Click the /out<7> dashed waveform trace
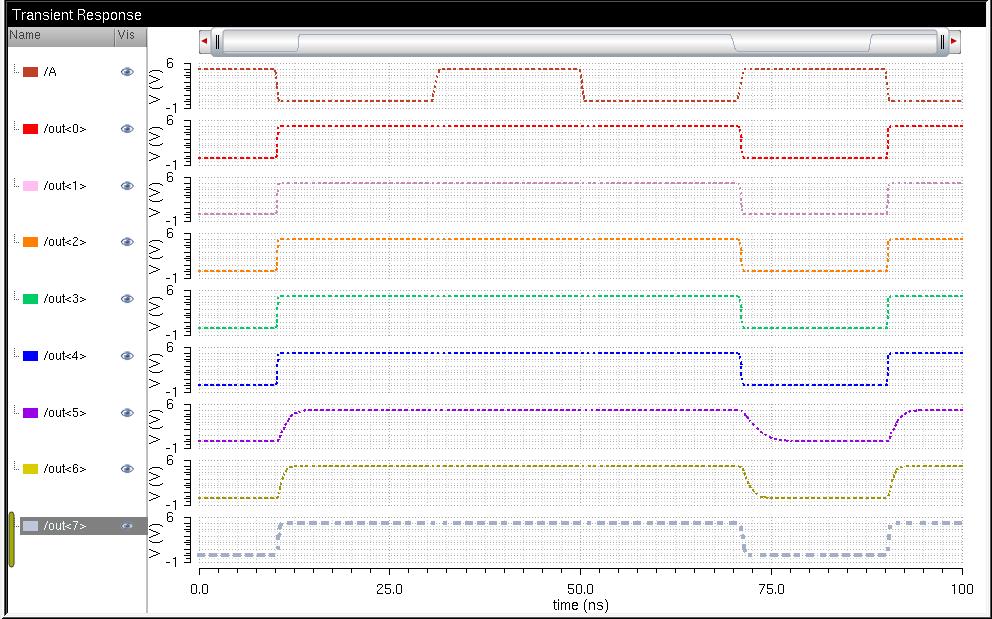This screenshot has width=992, height=619. [580, 539]
